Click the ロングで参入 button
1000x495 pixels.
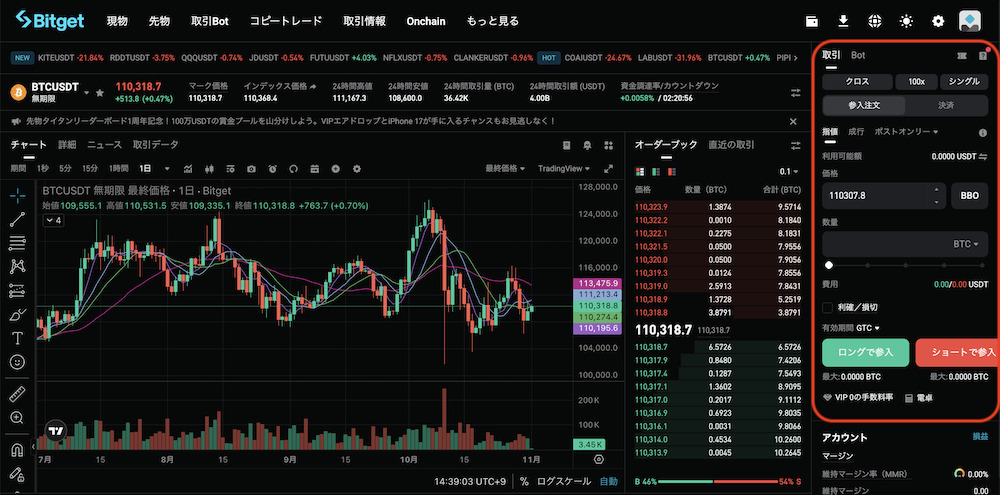pos(865,353)
